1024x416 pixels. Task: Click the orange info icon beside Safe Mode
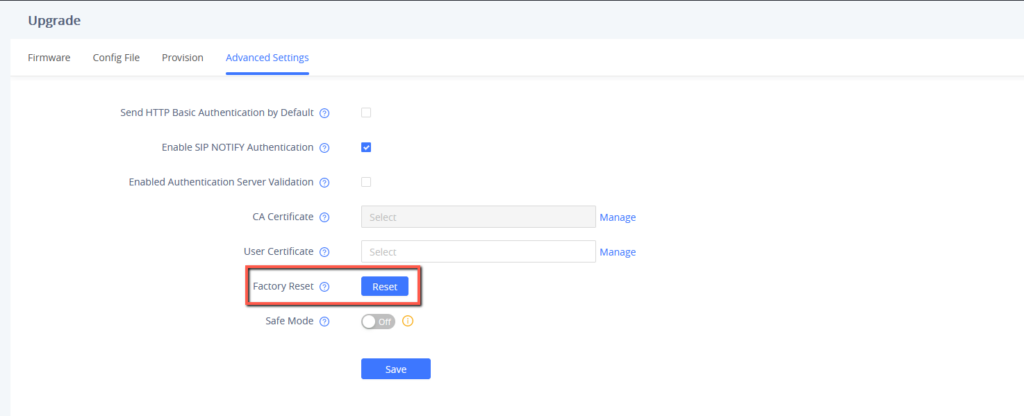(408, 321)
